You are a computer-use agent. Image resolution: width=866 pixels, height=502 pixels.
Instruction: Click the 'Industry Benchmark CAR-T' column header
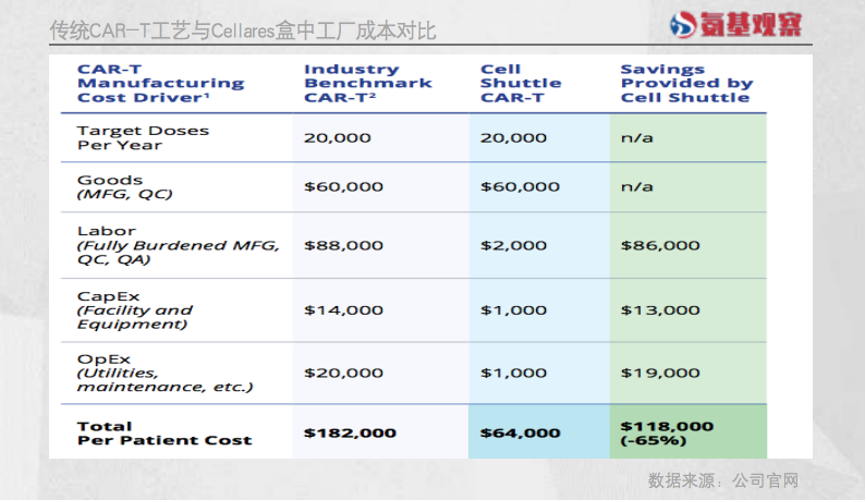368,83
